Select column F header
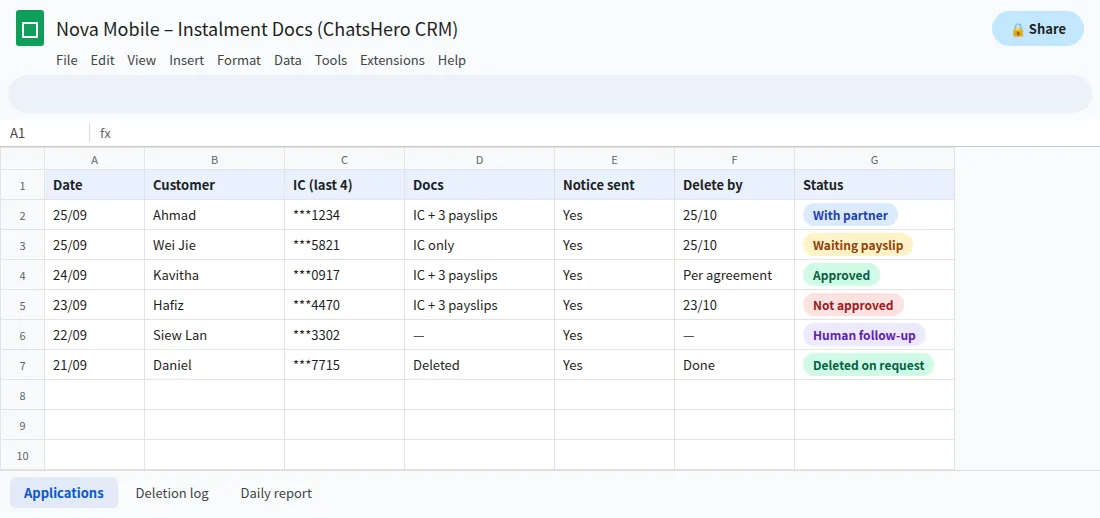Image resolution: width=1100 pixels, height=518 pixels. tap(735, 160)
